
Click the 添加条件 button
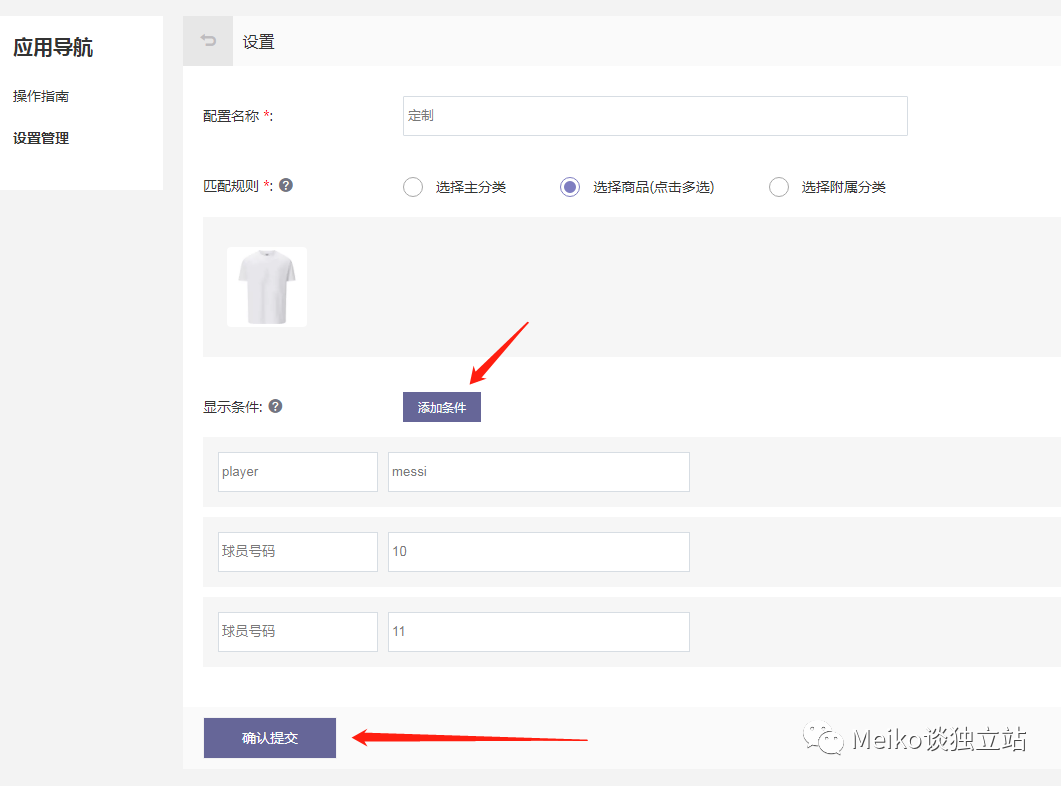(x=441, y=406)
